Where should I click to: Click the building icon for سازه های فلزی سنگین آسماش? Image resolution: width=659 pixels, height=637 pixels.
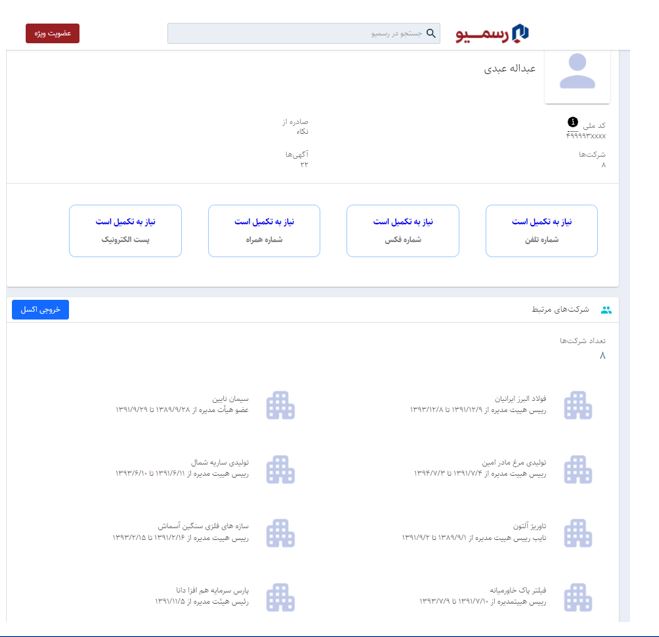point(281,532)
